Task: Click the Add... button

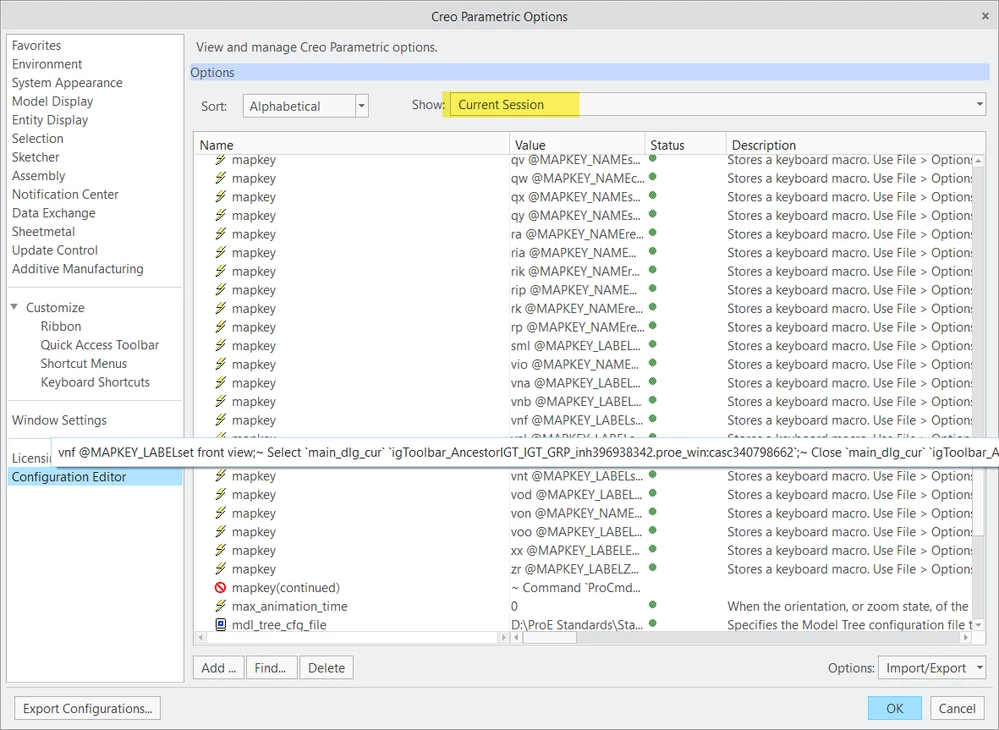Action: [x=219, y=668]
